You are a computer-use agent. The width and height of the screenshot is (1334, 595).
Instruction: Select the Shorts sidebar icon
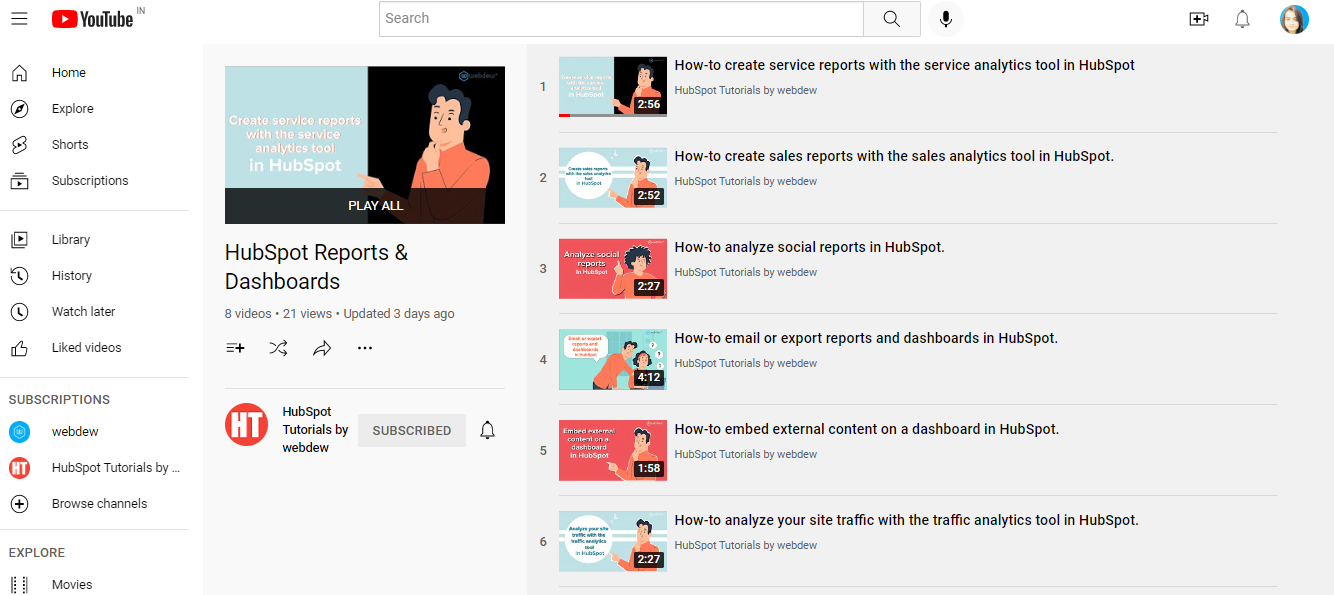[x=20, y=144]
